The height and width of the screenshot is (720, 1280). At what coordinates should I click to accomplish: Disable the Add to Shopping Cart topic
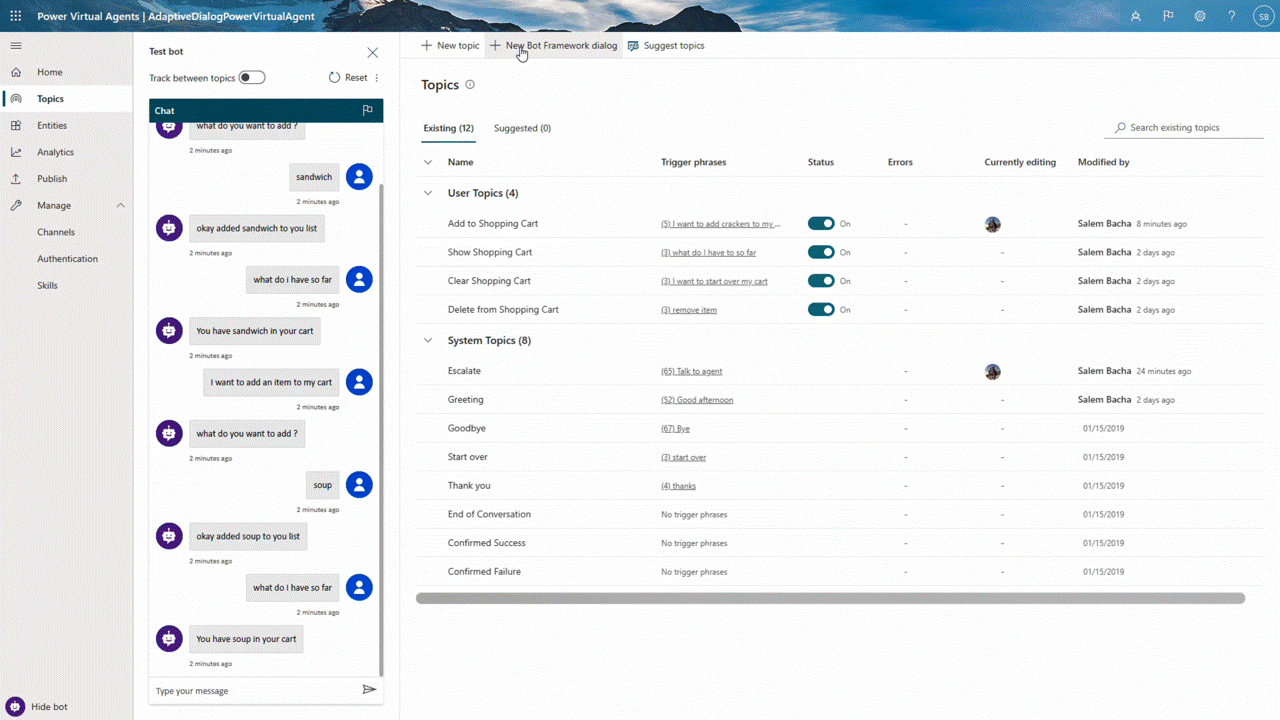tap(821, 223)
